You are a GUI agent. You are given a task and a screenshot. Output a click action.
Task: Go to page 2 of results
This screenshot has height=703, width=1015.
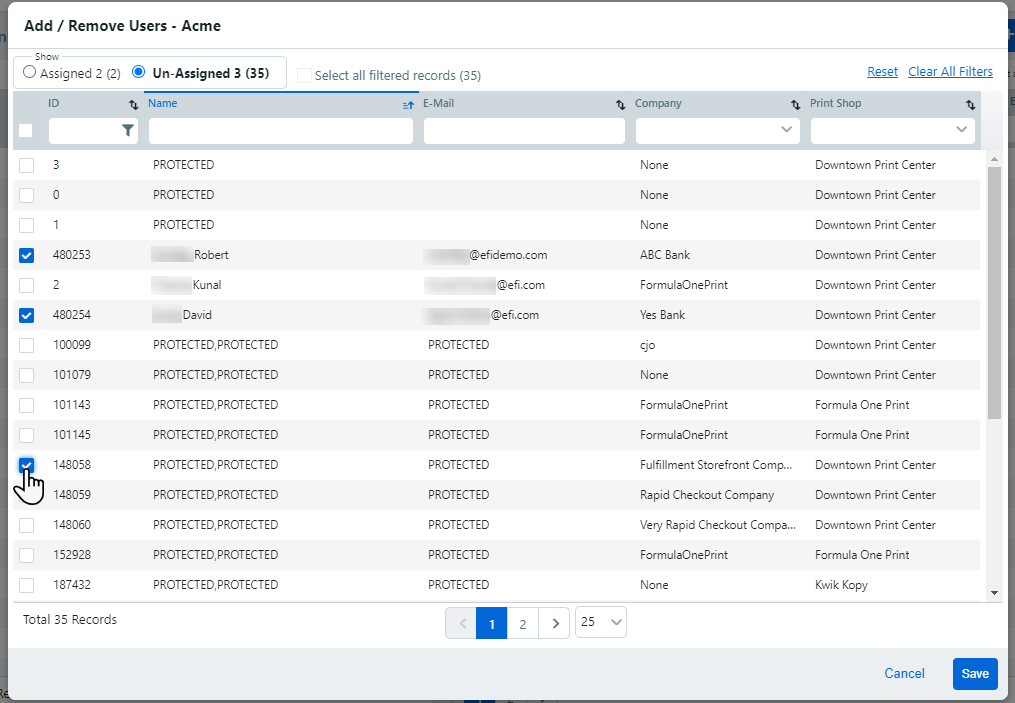(522, 624)
